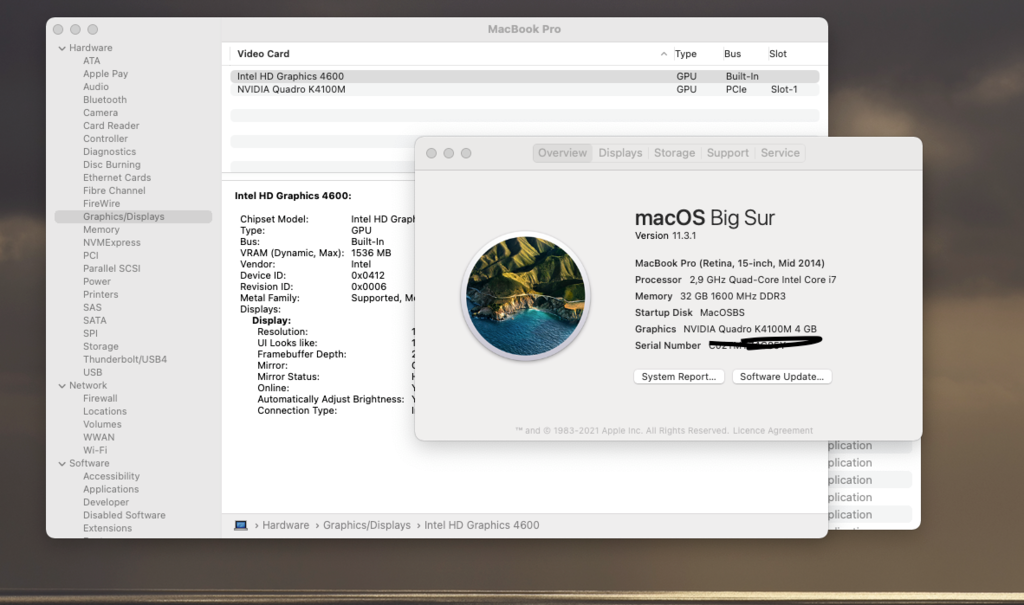The height and width of the screenshot is (605, 1024).
Task: Open Wi-Fi under Network
Action: (x=95, y=451)
